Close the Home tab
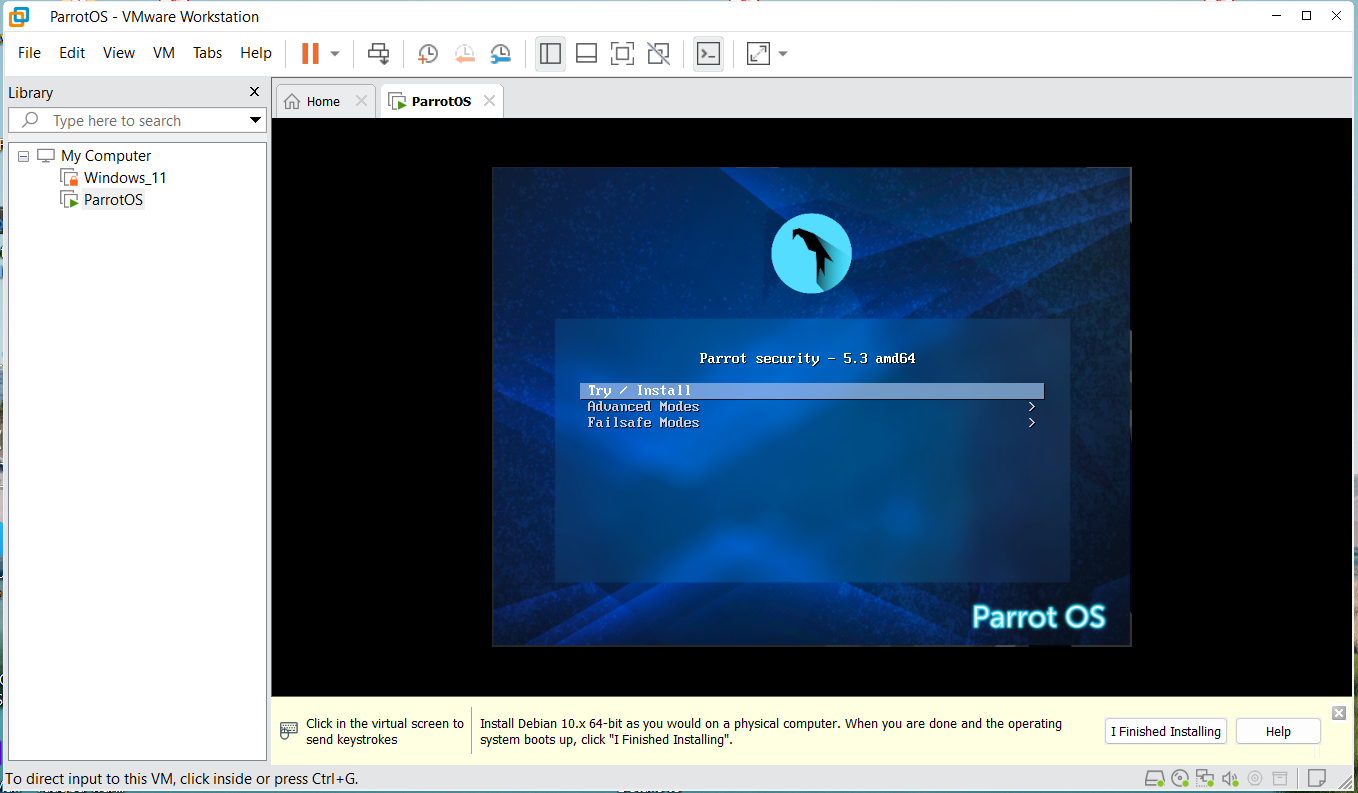 click(362, 101)
